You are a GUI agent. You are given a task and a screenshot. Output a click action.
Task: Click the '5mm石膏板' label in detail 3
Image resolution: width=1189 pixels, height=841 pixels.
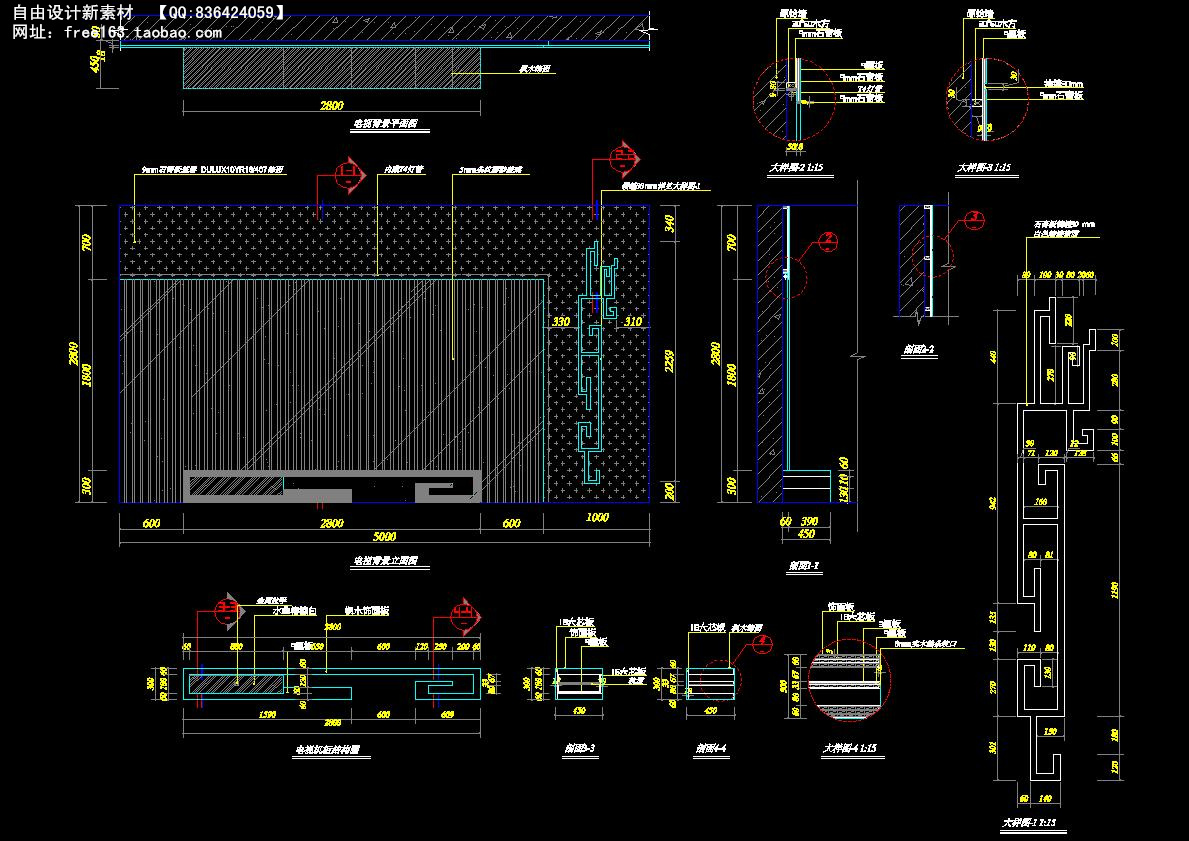click(1062, 96)
